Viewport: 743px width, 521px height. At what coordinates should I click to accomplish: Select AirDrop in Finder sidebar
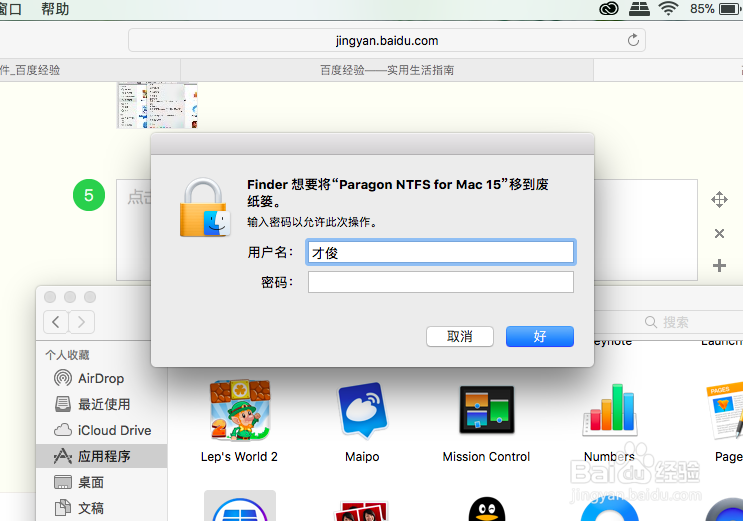tap(101, 378)
